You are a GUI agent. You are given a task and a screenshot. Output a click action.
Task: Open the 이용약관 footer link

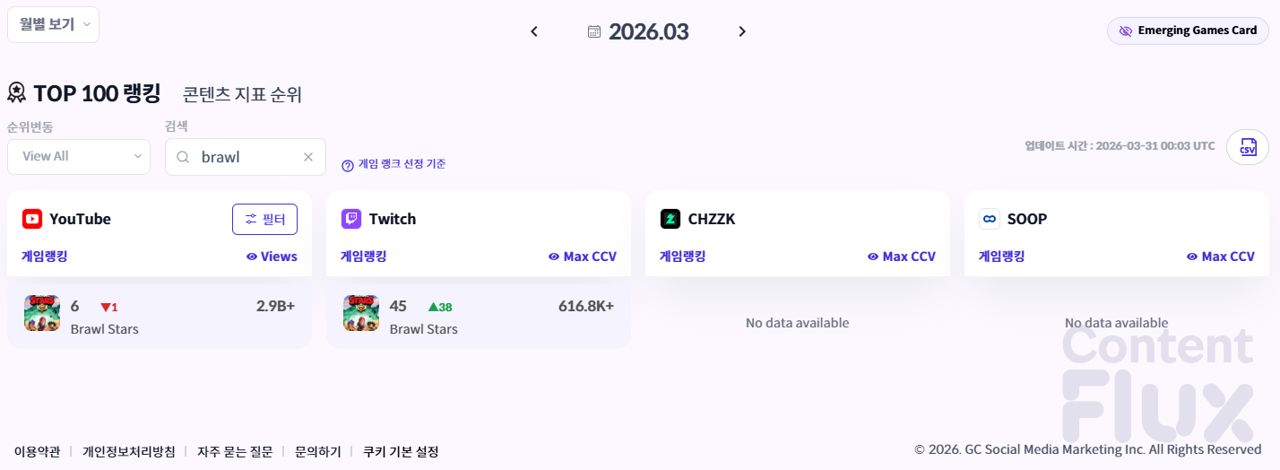37,452
